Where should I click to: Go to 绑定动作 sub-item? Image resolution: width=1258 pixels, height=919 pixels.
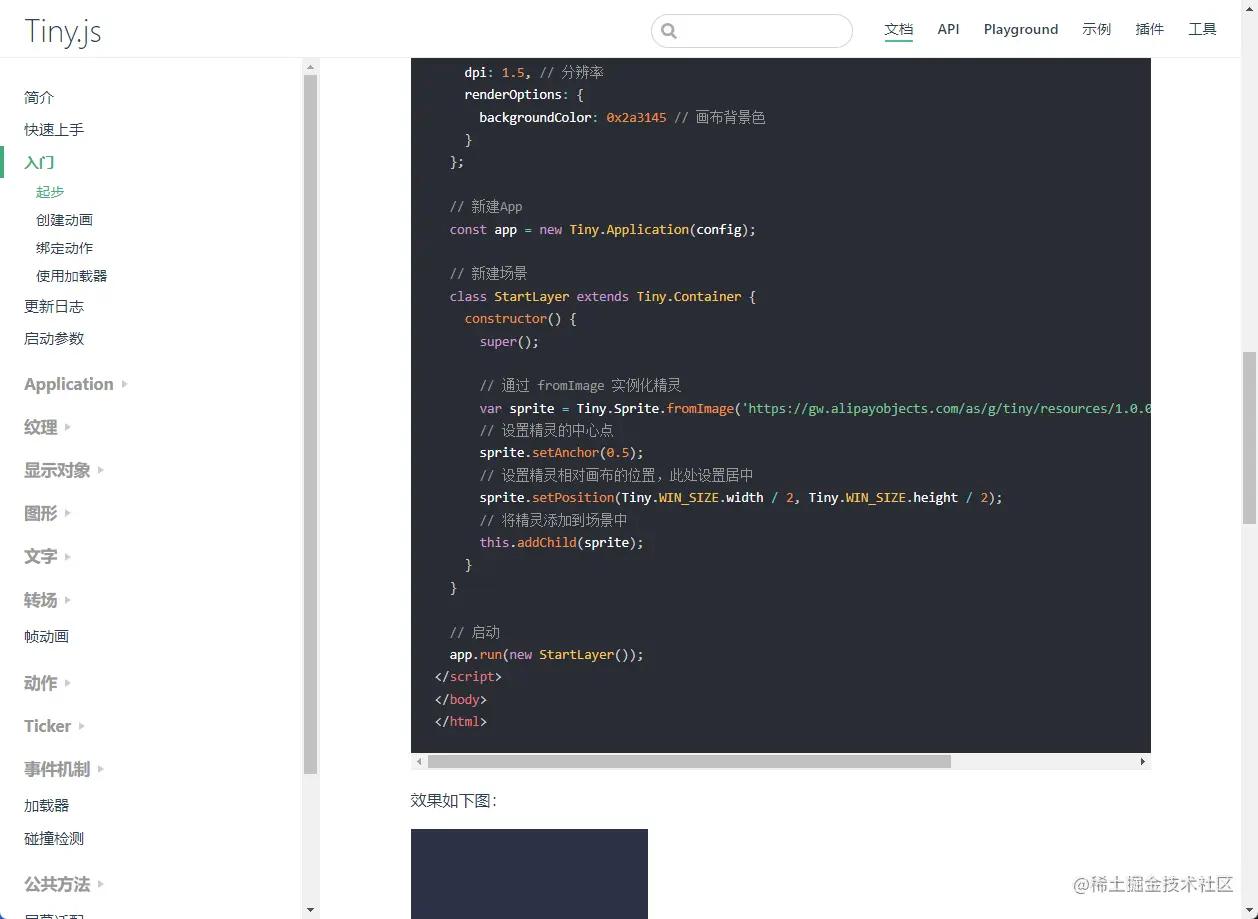[64, 247]
